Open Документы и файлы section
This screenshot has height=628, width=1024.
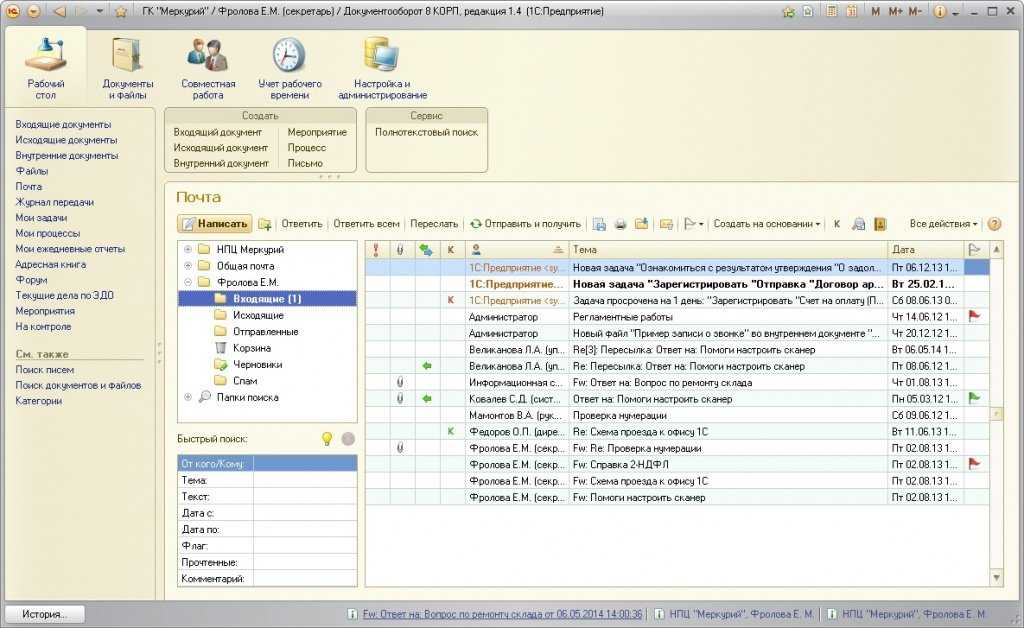point(127,67)
